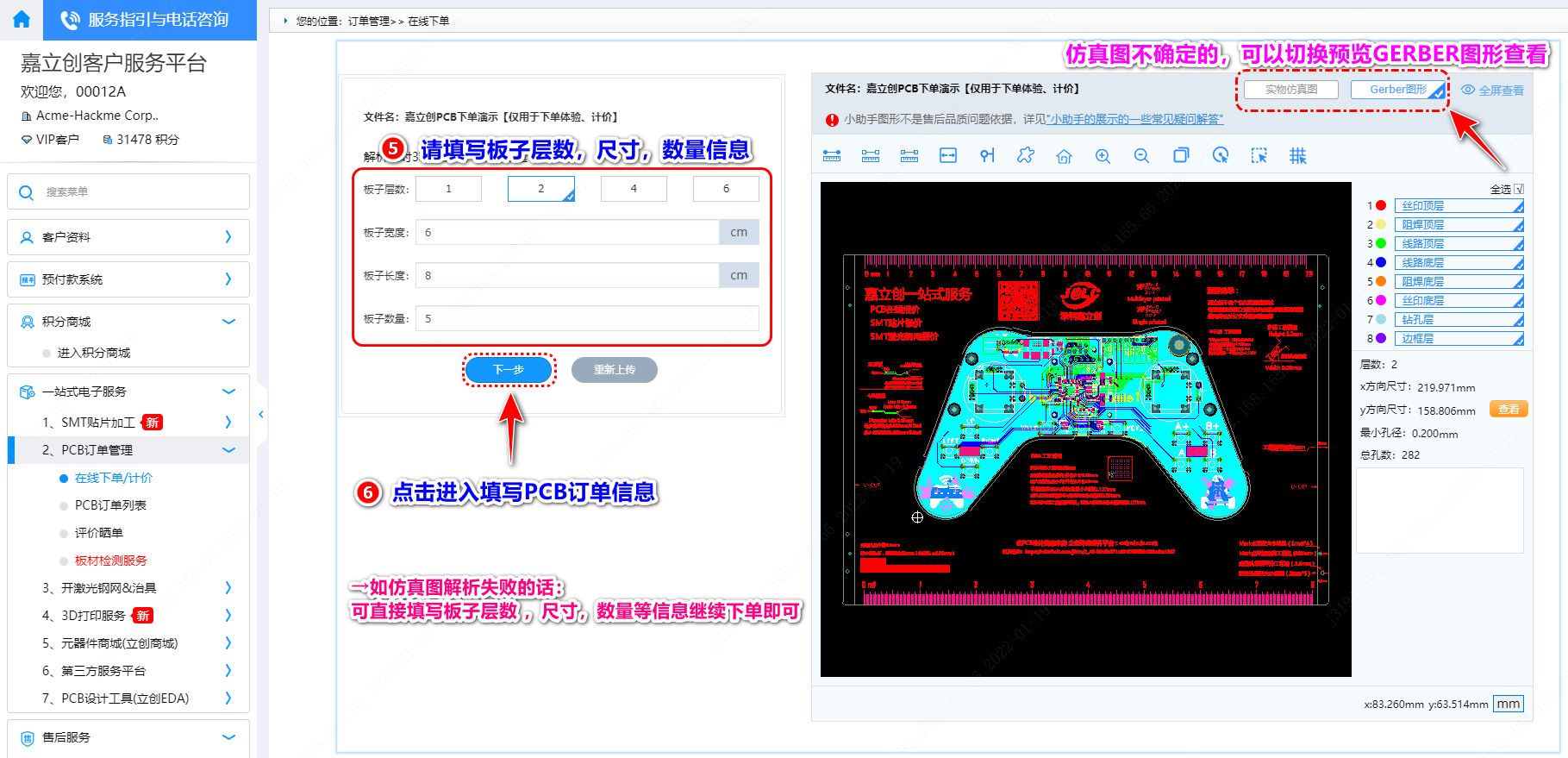Click the VIP客户 diamond icon
This screenshot has height=758, width=1568.
coord(27,140)
